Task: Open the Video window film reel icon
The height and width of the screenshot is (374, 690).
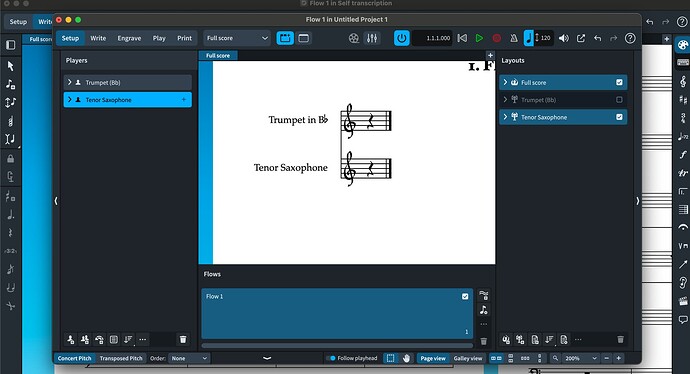Action: click(354, 38)
